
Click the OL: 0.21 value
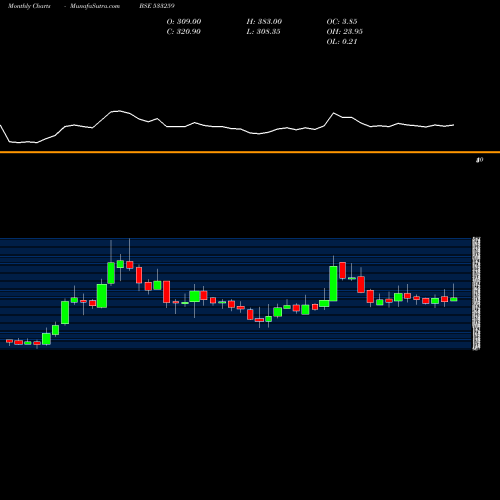click(342, 42)
